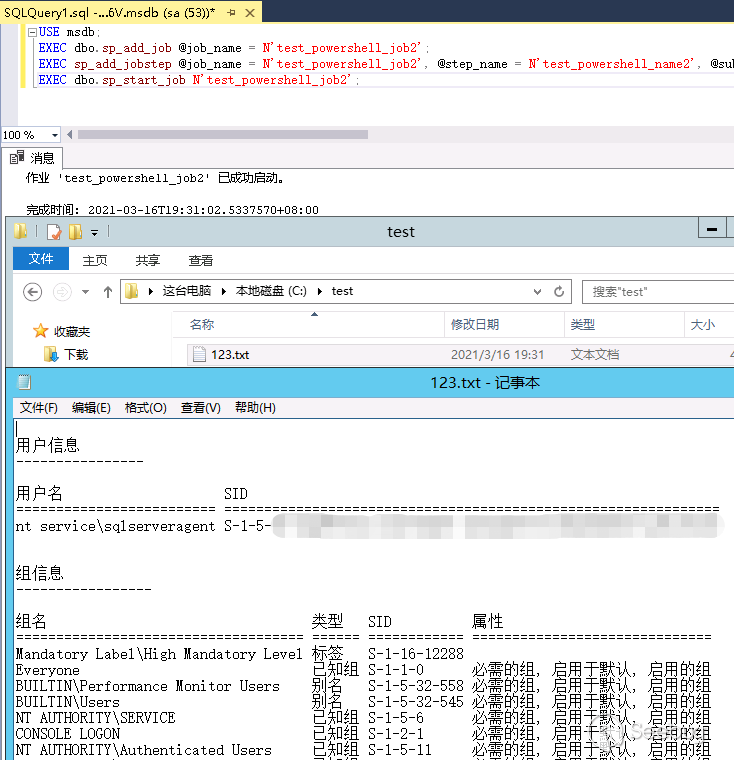Click the nt service\sqlserveragent text

pyautogui.click(x=115, y=526)
